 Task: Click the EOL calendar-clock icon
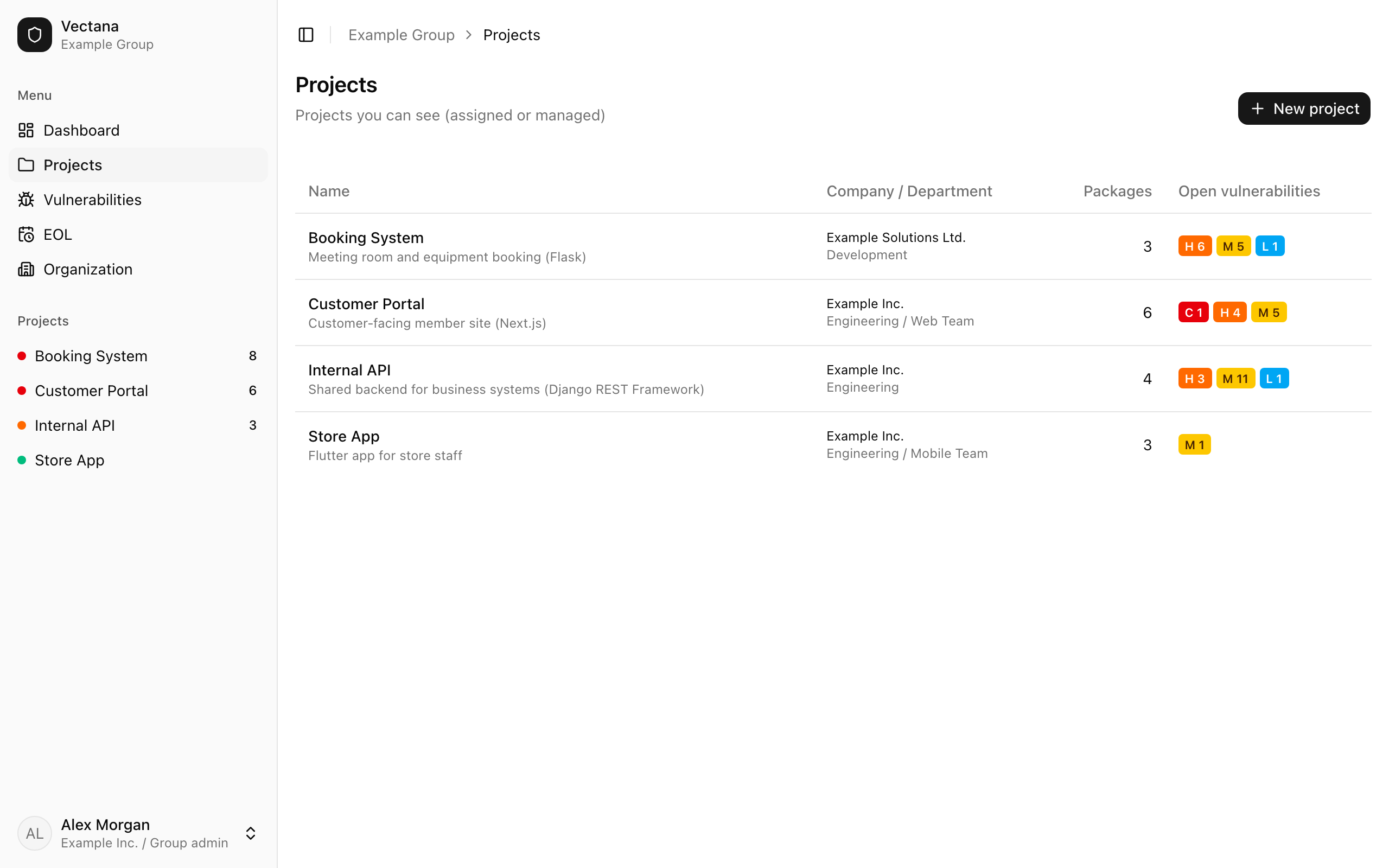(26, 234)
